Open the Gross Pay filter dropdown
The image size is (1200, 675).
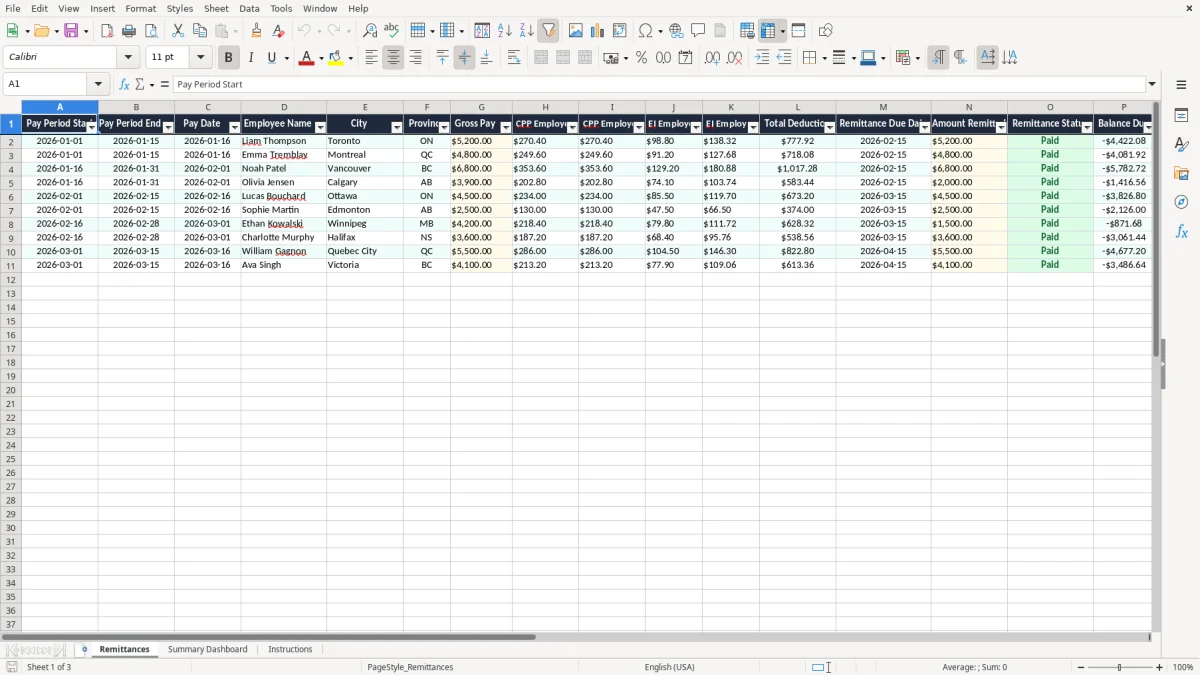[505, 127]
